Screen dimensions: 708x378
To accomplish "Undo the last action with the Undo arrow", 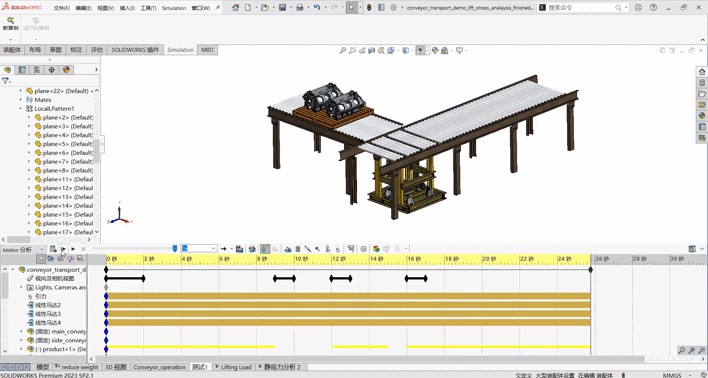I will pyautogui.click(x=317, y=8).
